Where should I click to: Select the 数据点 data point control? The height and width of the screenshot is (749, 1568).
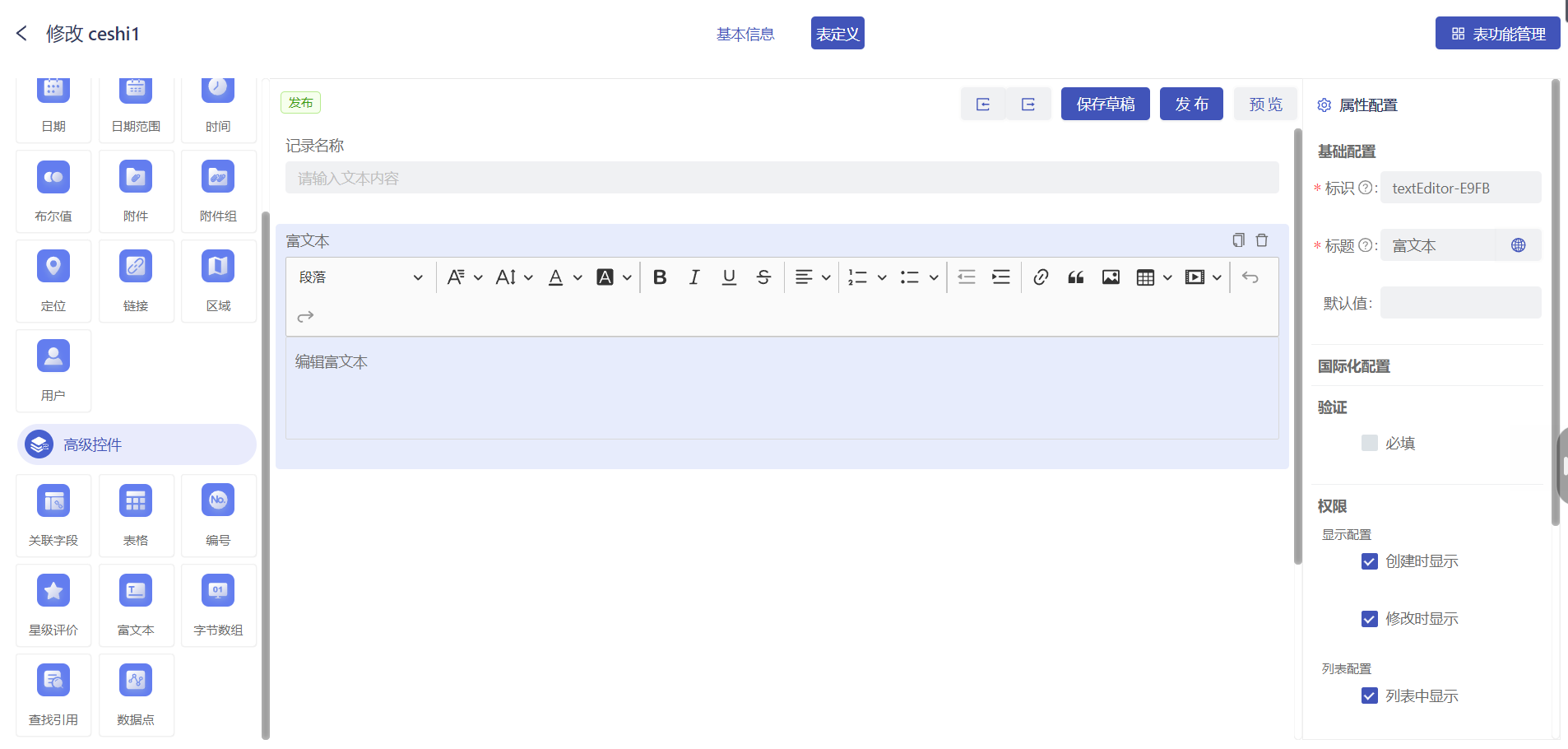[136, 695]
